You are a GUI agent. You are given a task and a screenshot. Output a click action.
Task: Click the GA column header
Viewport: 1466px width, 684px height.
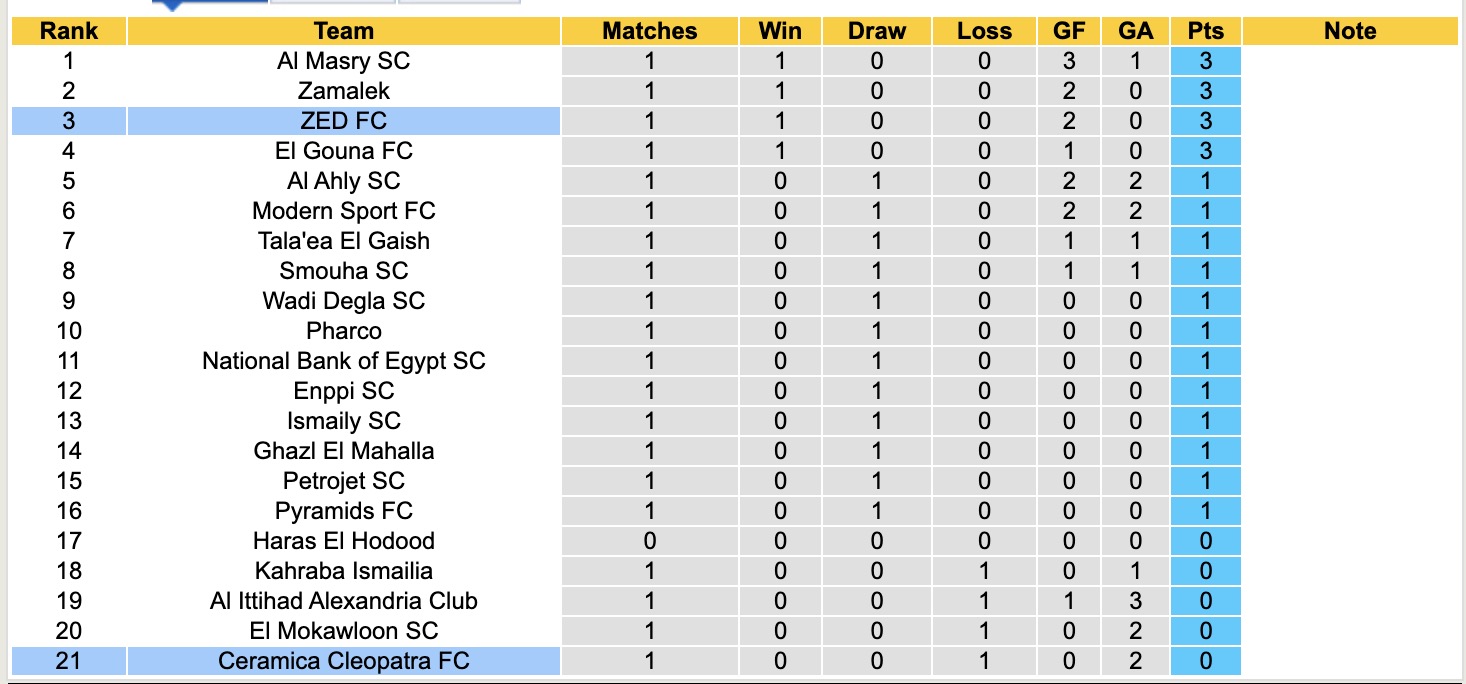(x=1135, y=31)
